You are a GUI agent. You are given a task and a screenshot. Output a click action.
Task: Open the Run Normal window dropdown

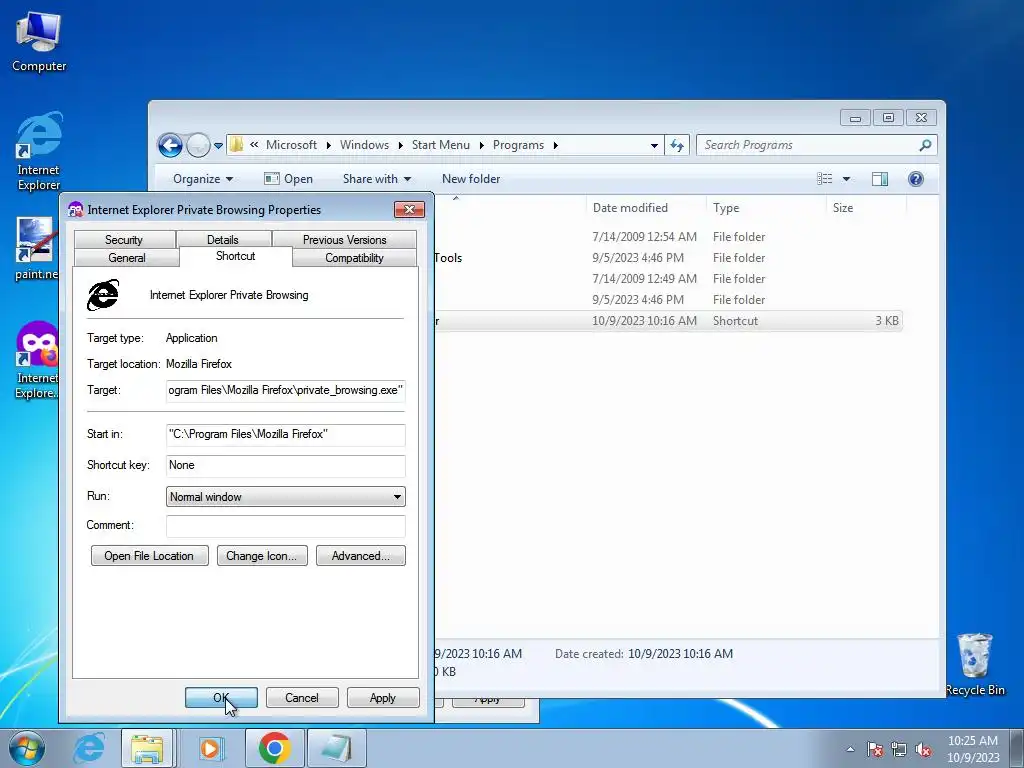(x=285, y=497)
